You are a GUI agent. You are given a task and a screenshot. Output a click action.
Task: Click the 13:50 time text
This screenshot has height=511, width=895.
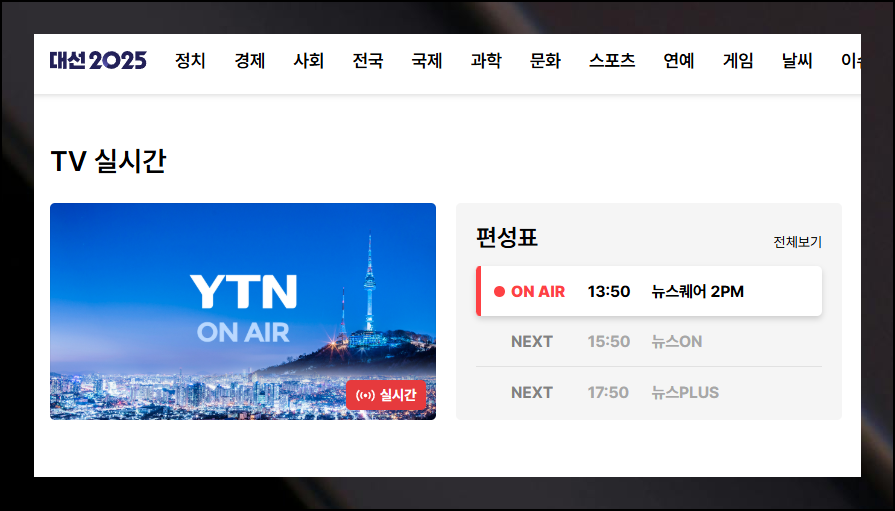coord(609,292)
